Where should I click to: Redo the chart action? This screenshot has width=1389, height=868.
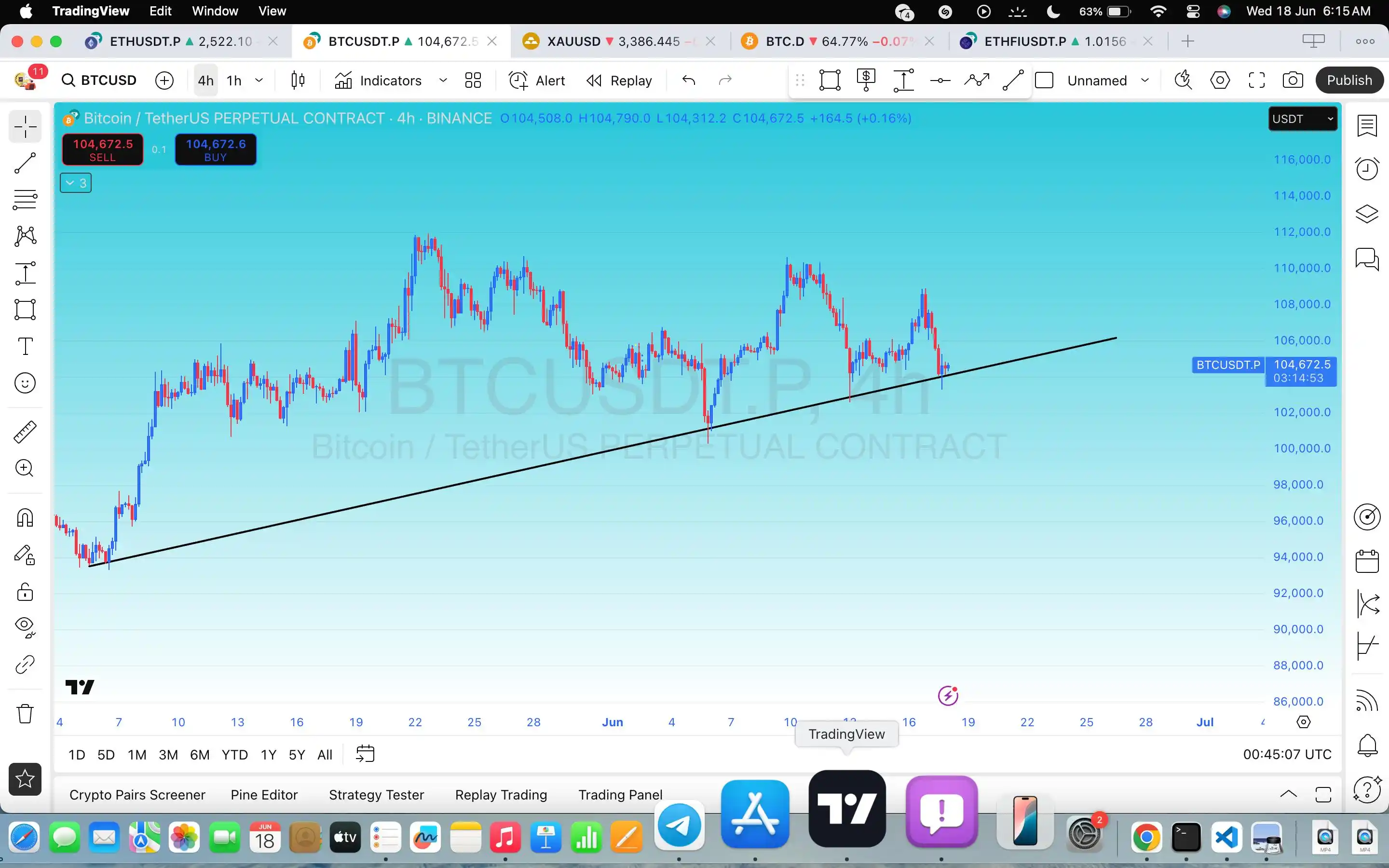(725, 81)
